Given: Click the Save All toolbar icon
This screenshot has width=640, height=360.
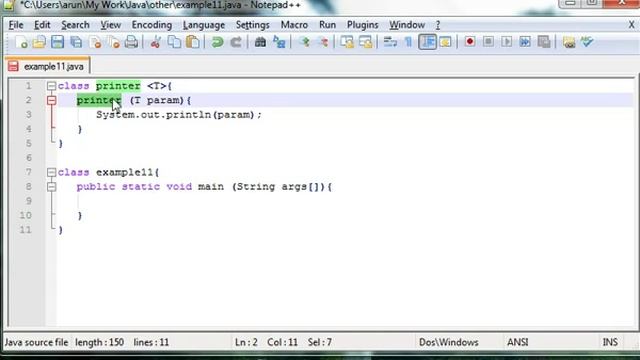Looking at the screenshot, I should (76, 42).
